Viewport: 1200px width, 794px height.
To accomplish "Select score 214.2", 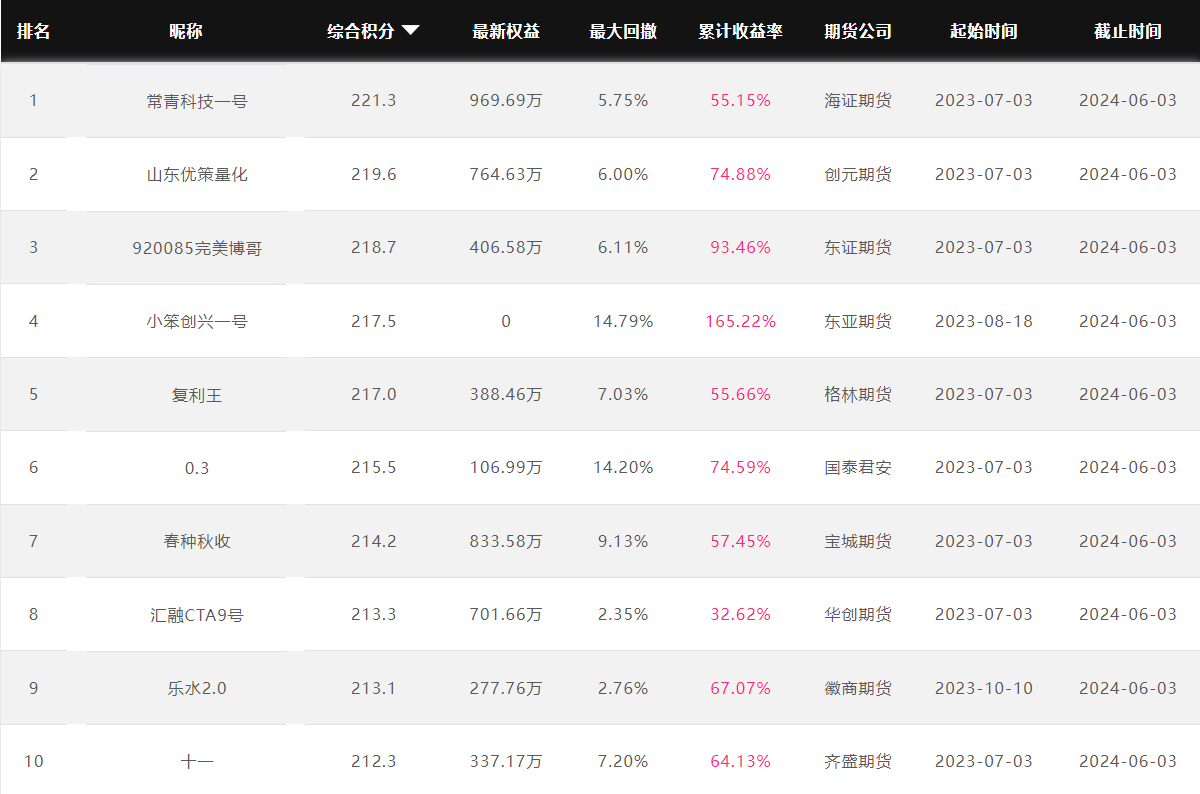I will 374,541.
